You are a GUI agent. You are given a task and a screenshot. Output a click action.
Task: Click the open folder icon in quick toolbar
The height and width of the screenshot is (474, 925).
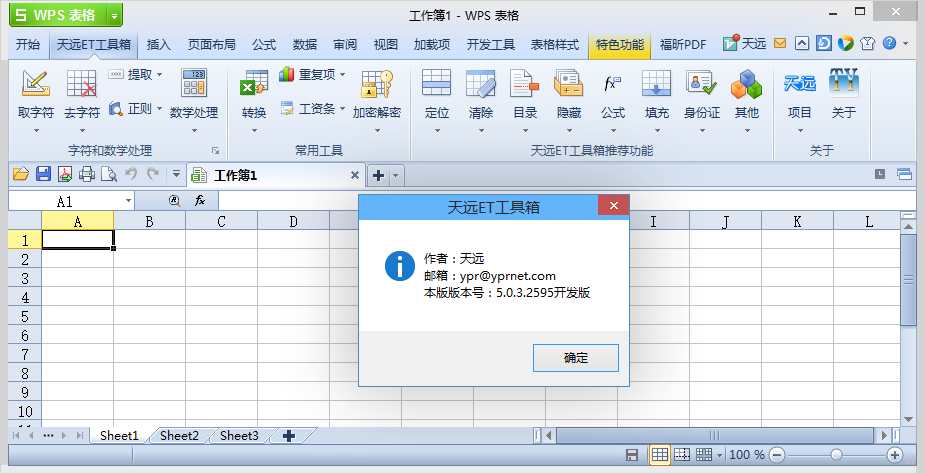(x=21, y=174)
